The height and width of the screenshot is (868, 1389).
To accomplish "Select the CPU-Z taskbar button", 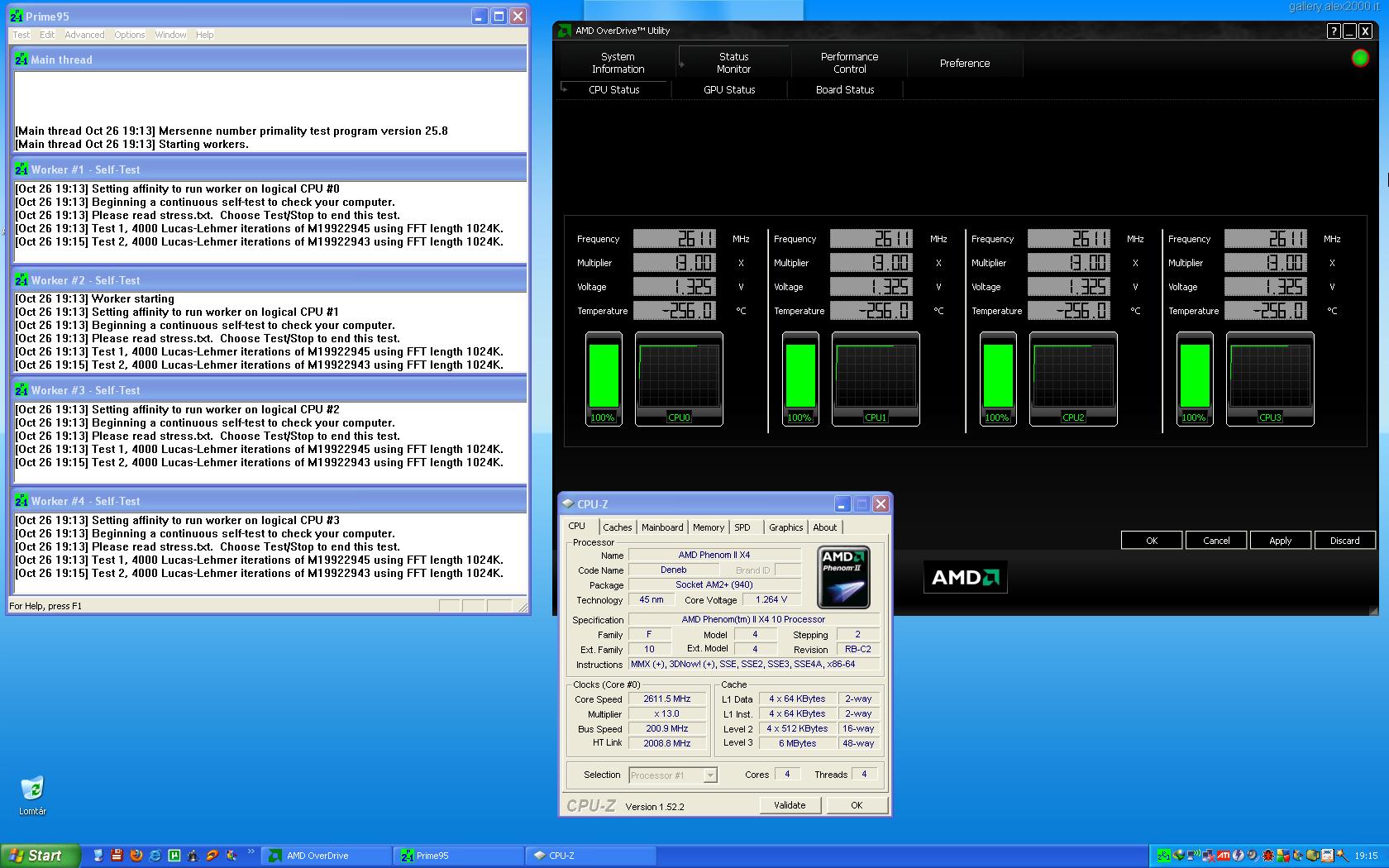I will (x=590, y=856).
